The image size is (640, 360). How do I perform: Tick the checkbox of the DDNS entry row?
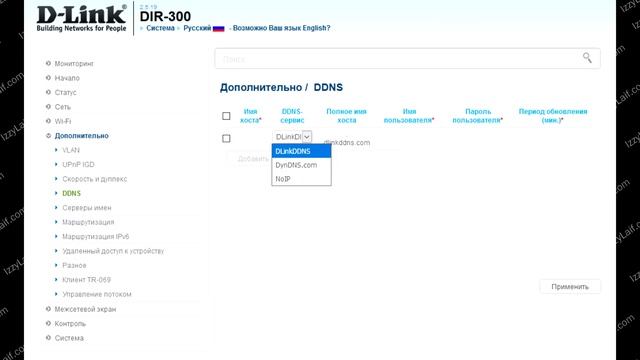(226, 138)
